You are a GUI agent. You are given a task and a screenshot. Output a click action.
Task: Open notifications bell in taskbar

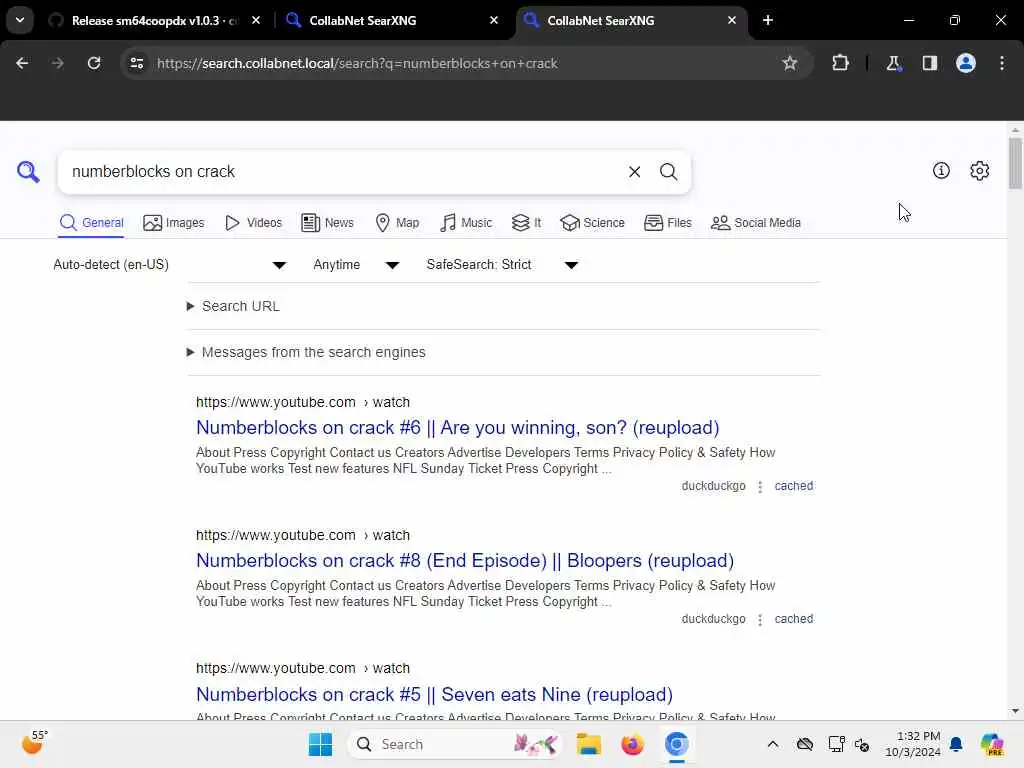click(956, 744)
